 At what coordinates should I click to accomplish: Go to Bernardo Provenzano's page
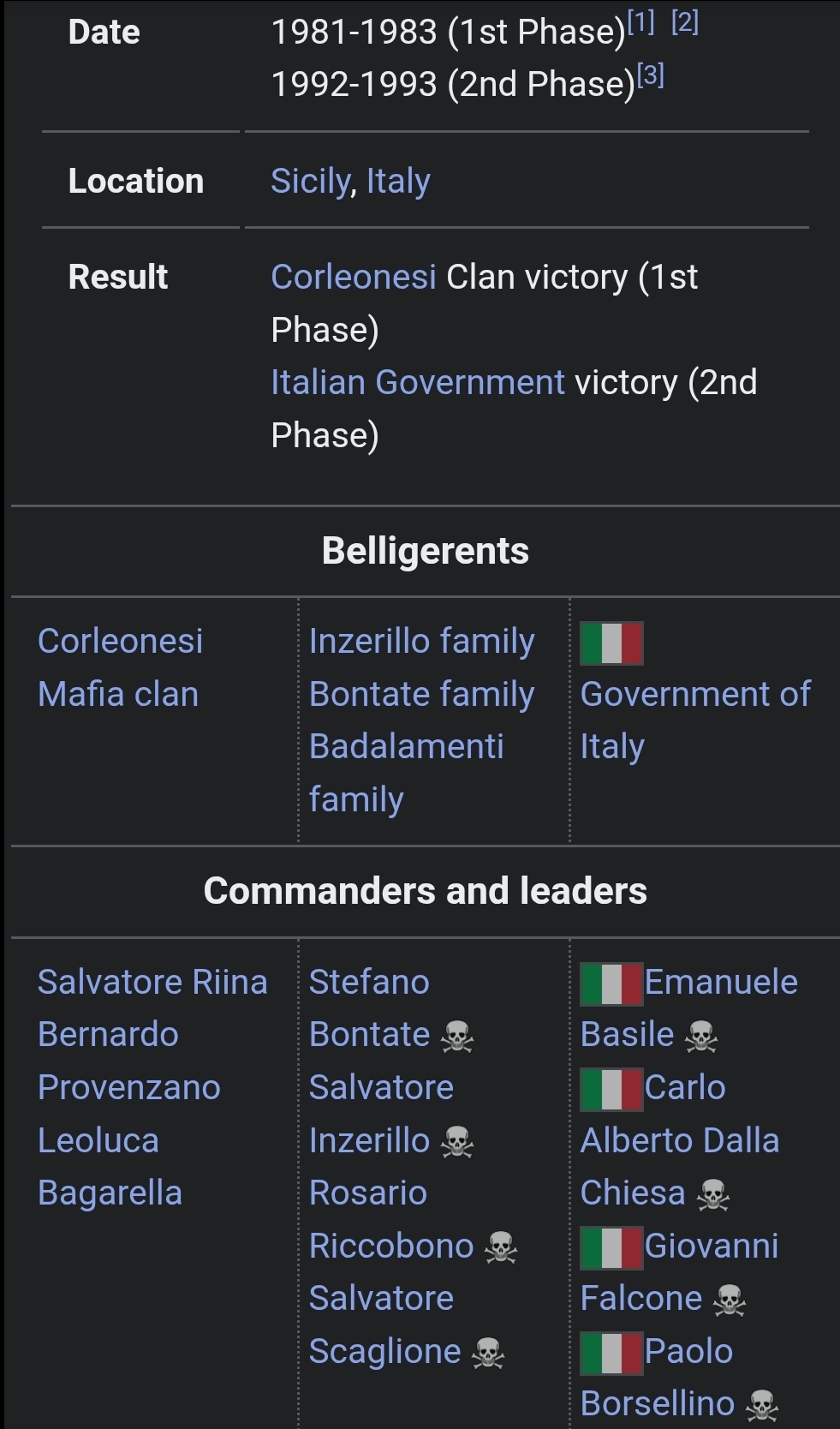click(x=128, y=1061)
